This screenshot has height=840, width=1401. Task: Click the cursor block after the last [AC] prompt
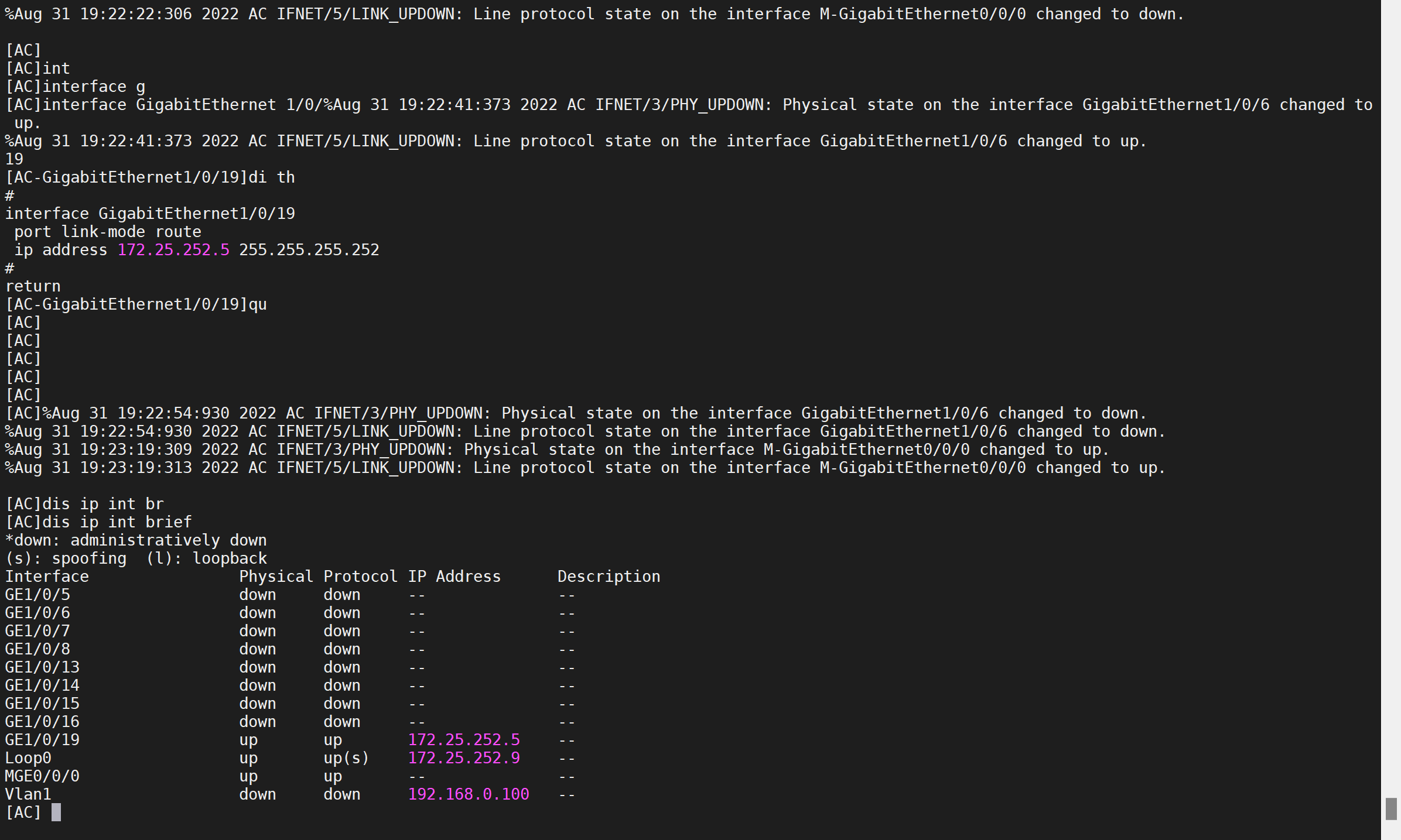pos(56,812)
